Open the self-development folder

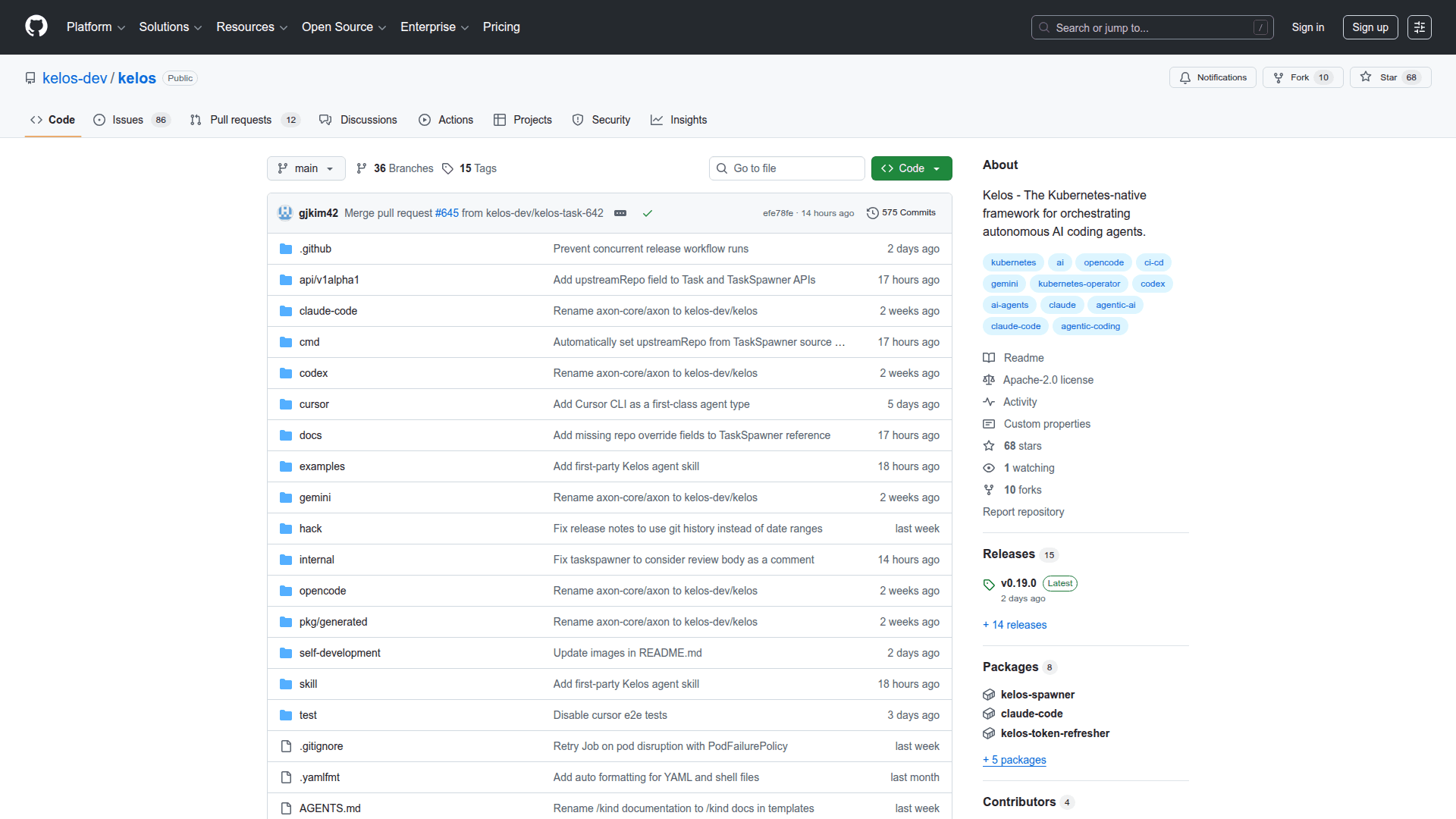pyautogui.click(x=339, y=653)
